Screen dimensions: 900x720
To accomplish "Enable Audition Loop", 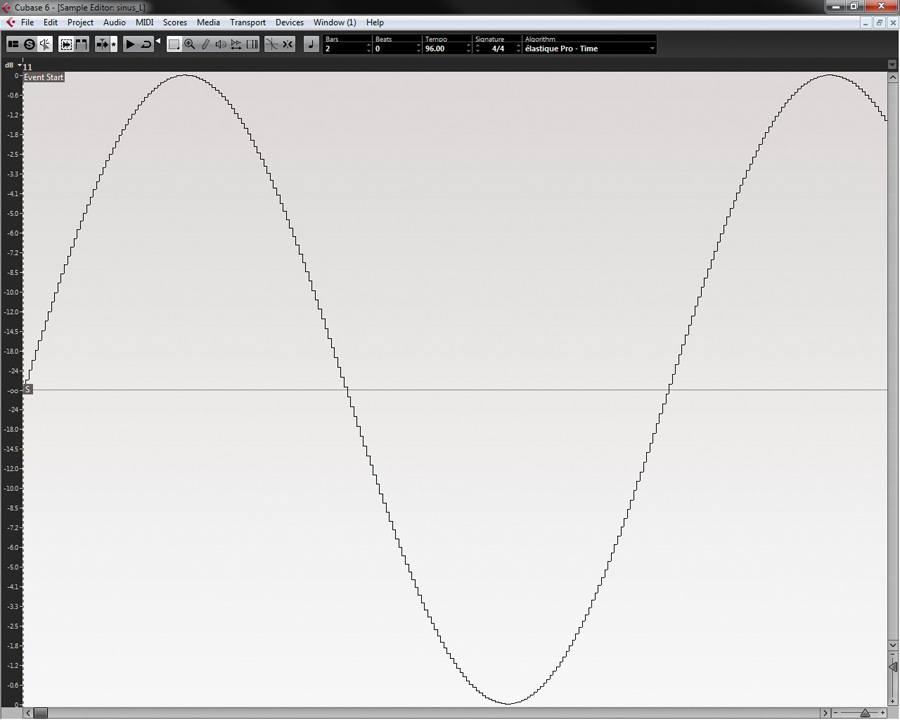I will (146, 44).
